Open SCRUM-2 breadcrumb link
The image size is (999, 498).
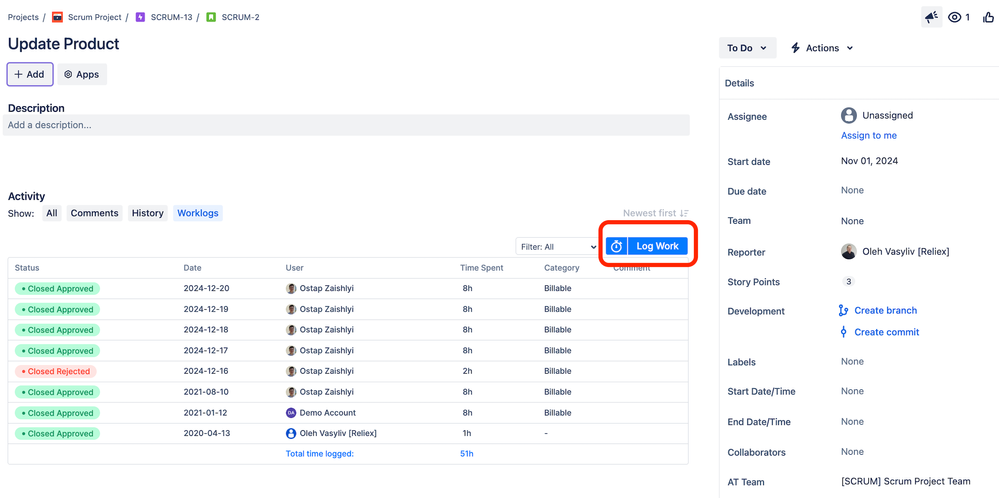[240, 17]
